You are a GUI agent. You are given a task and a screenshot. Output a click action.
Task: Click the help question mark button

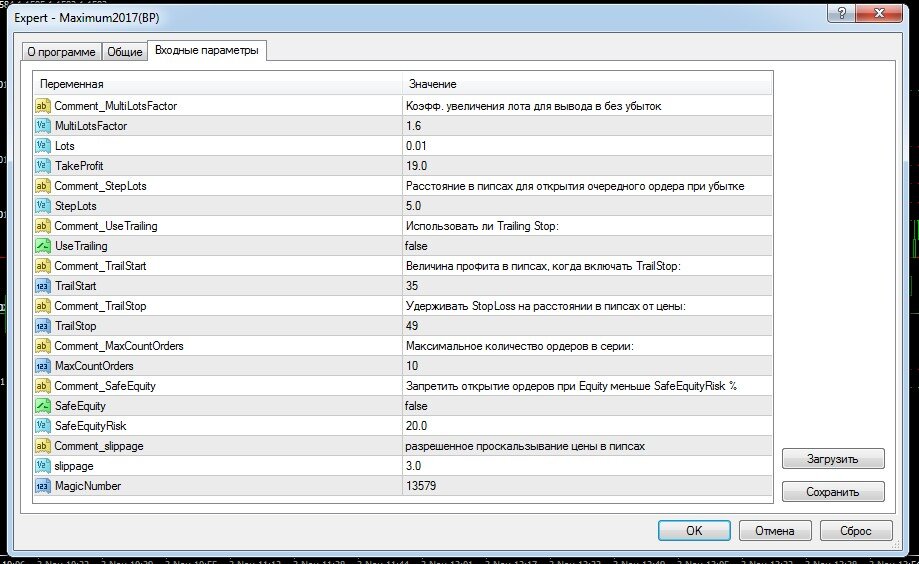pyautogui.click(x=842, y=13)
